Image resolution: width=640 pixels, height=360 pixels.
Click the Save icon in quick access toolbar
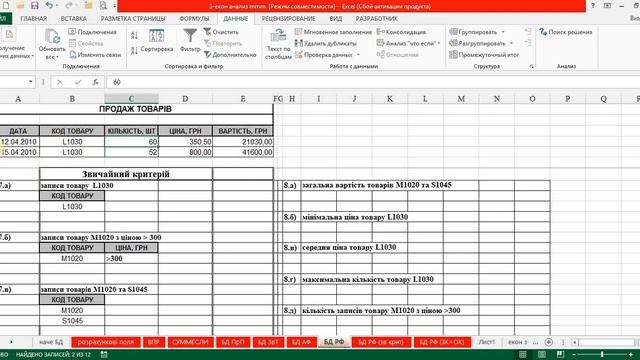coord(34,6)
